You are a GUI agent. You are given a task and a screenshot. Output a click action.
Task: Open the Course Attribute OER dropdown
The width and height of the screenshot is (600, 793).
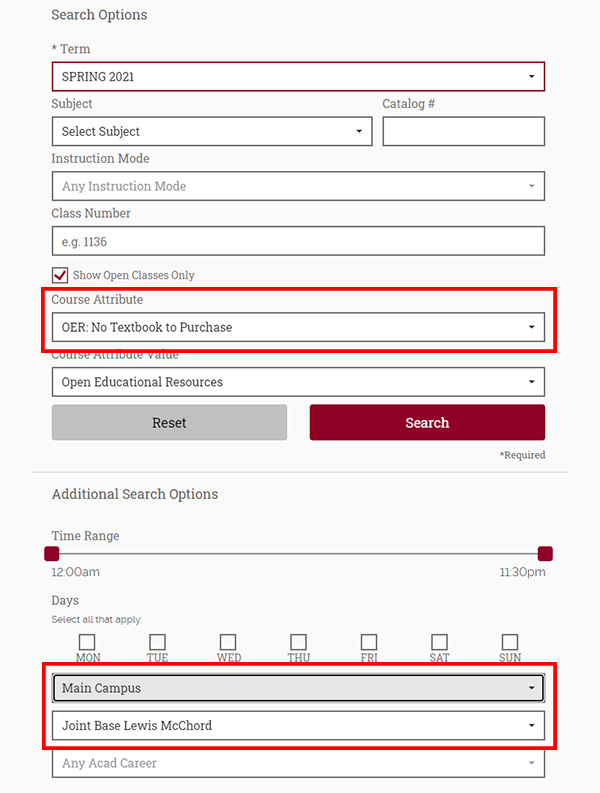298,327
